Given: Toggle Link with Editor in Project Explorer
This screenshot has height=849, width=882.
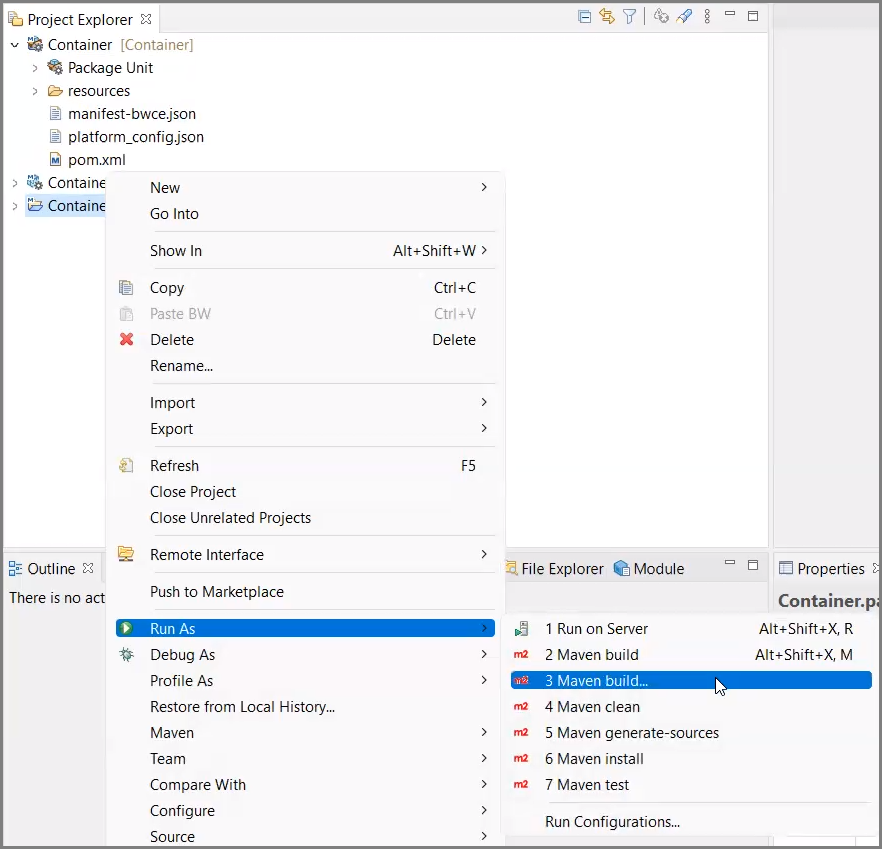Looking at the screenshot, I should pyautogui.click(x=607, y=16).
